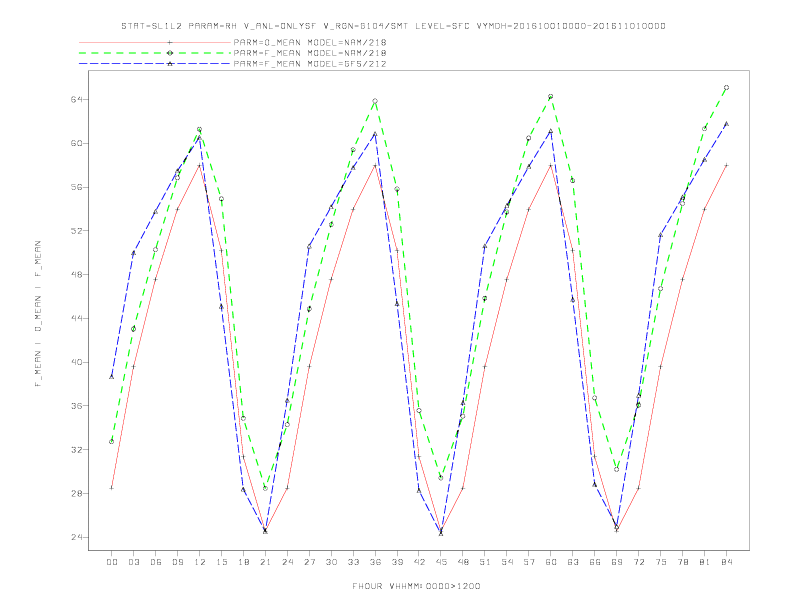Click the x-axis tick label 06
This screenshot has width=792, height=612.
click(156, 562)
